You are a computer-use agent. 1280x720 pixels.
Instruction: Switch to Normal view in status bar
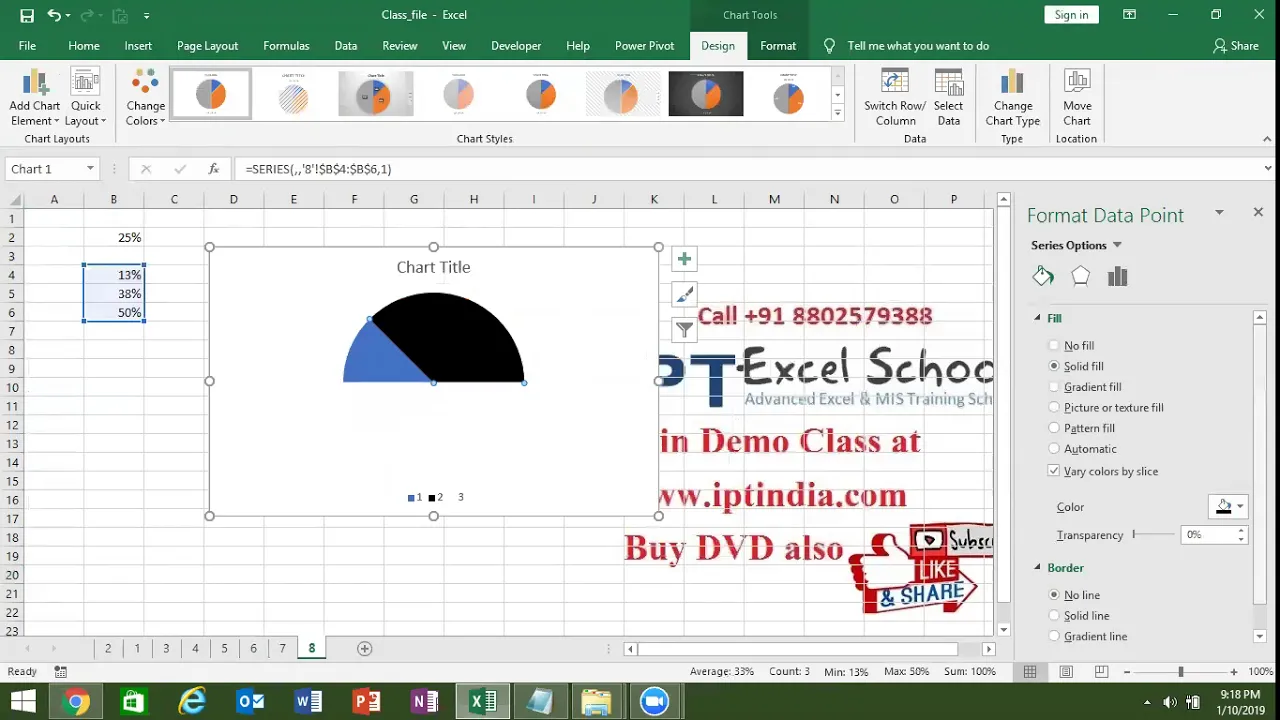point(1030,672)
